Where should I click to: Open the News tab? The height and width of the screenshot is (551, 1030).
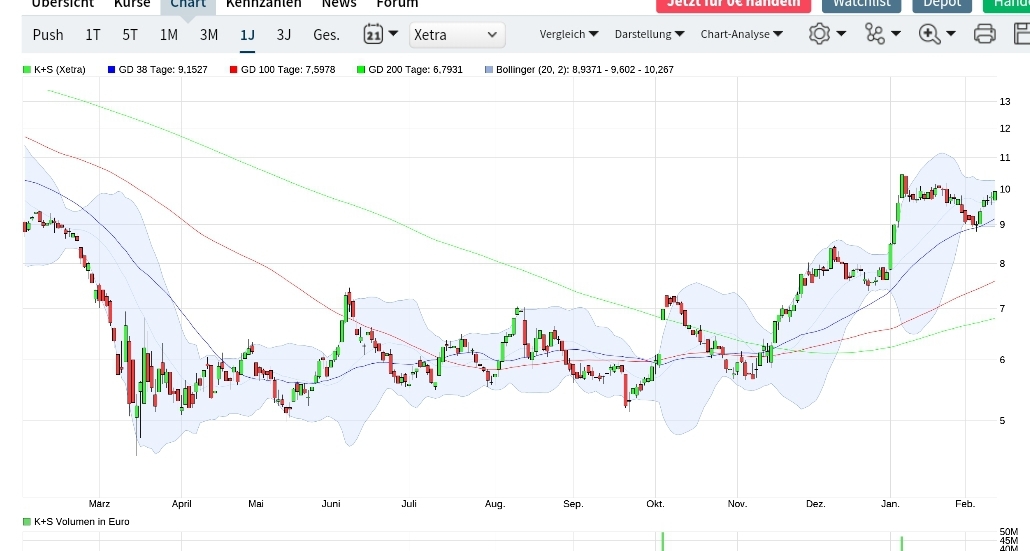point(339,4)
